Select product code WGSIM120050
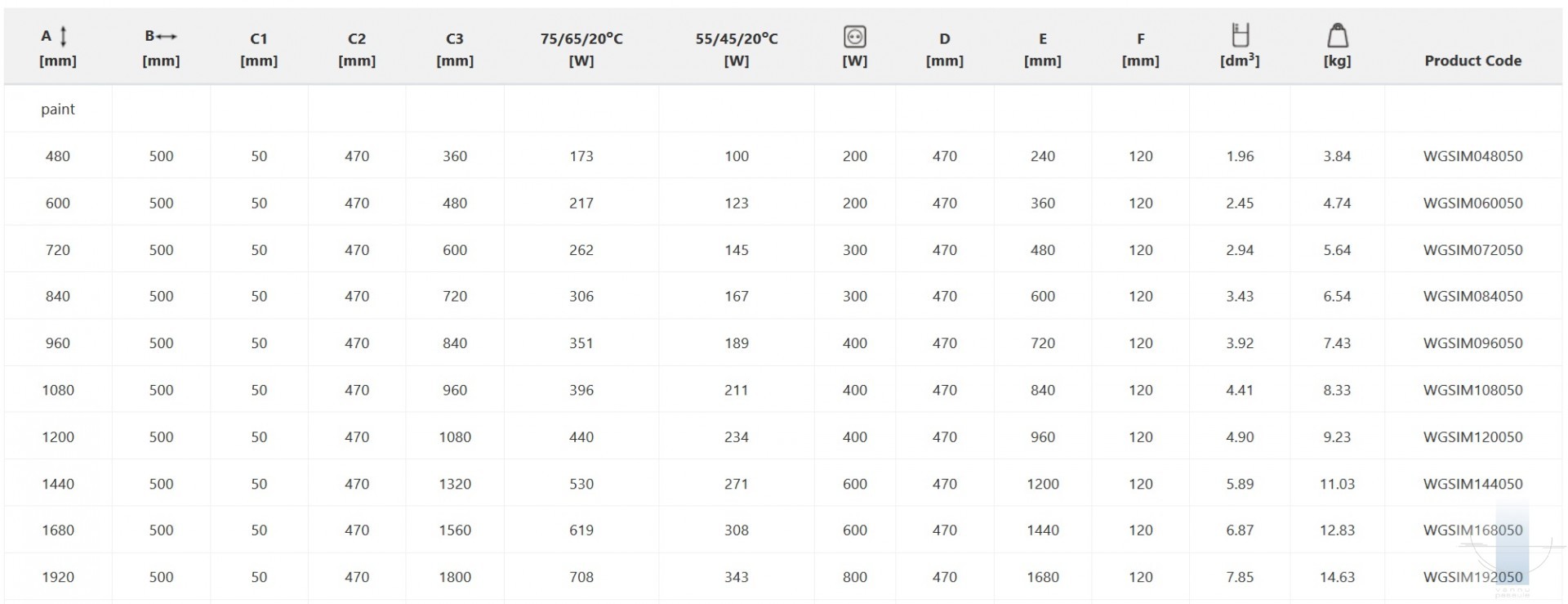 (1472, 437)
